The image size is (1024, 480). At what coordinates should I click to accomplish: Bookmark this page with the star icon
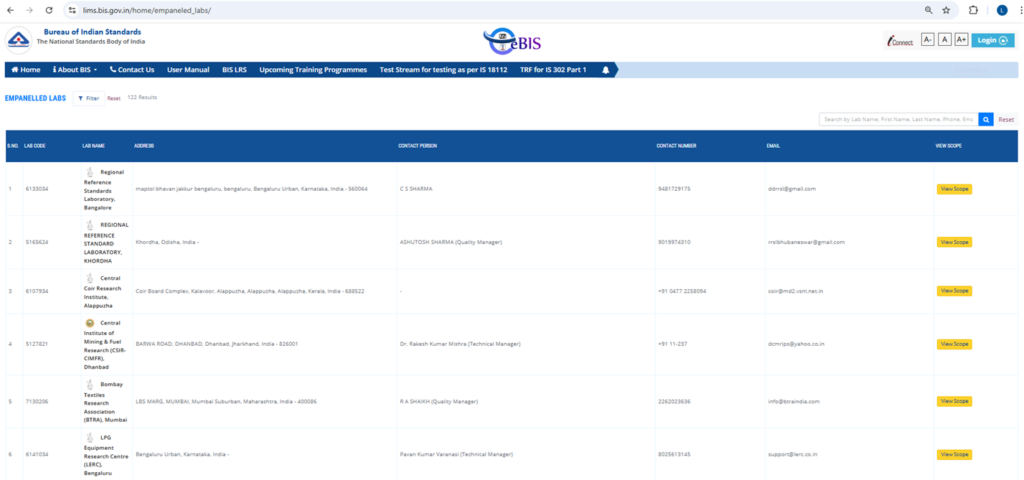coord(946,10)
